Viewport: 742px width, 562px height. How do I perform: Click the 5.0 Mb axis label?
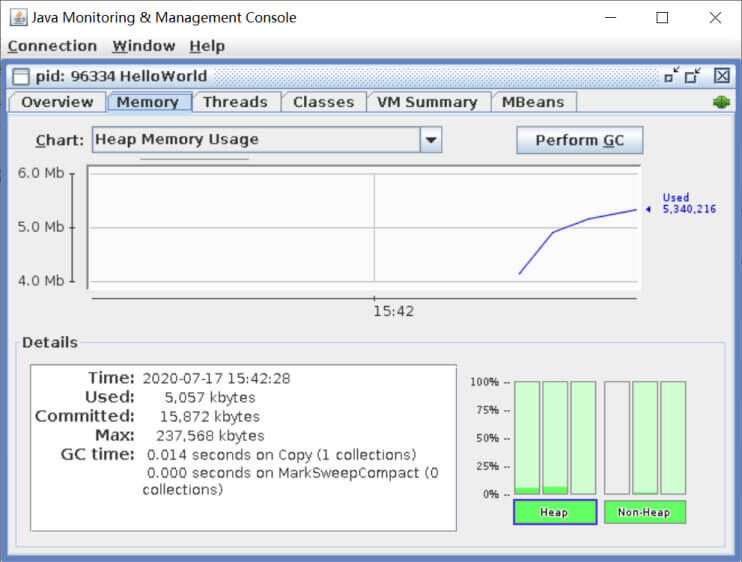41,227
